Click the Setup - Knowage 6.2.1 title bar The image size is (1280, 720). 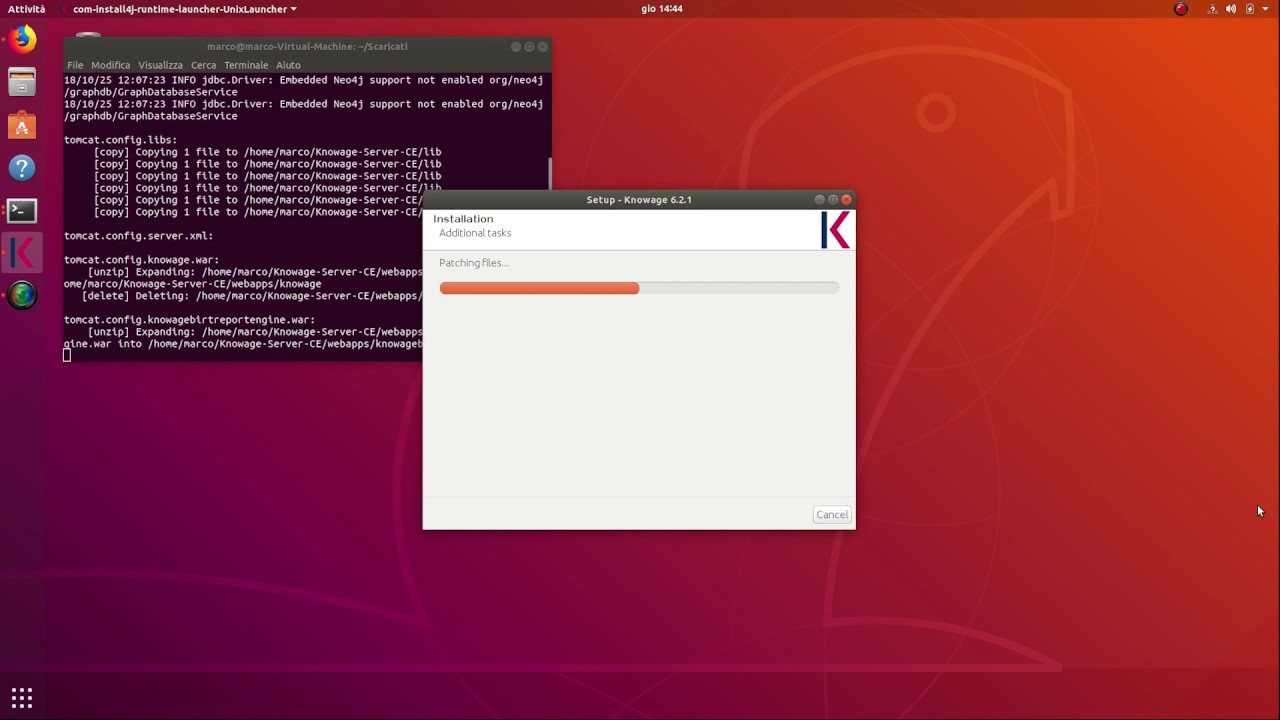pyautogui.click(x=639, y=200)
